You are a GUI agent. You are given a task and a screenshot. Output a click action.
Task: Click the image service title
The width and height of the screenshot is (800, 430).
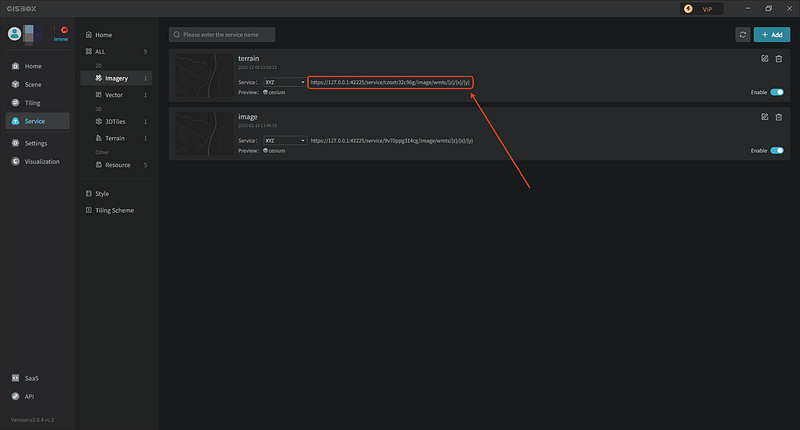coord(247,116)
